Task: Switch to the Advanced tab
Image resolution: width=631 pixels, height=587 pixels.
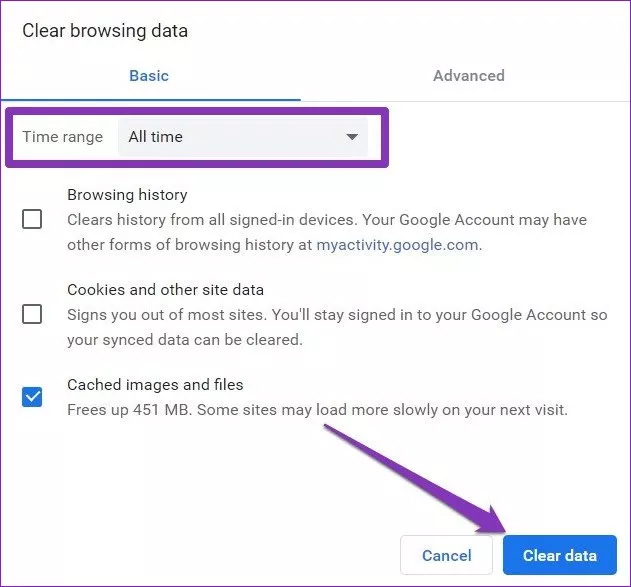Action: (x=468, y=76)
